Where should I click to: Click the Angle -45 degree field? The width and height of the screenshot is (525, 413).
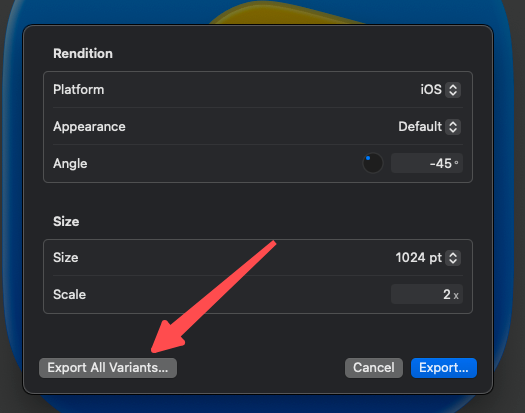[427, 163]
